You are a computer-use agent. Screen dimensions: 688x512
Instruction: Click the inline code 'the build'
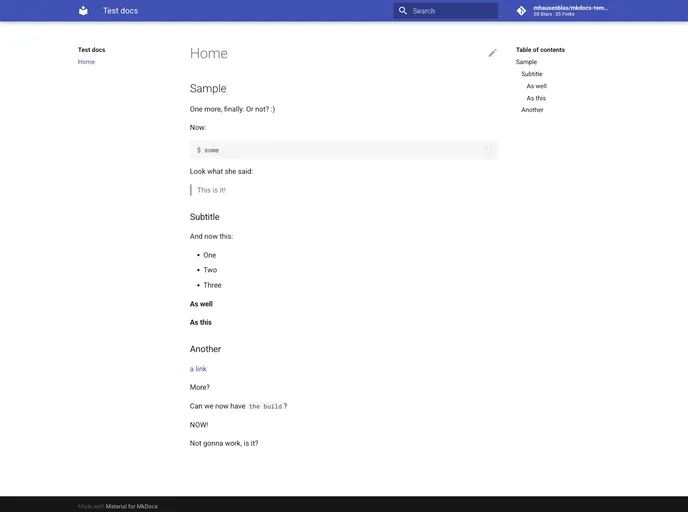pos(265,406)
